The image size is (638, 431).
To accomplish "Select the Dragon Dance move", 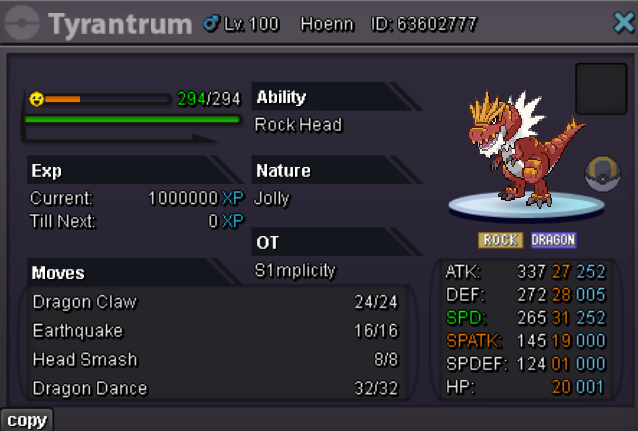I will pos(216,388).
